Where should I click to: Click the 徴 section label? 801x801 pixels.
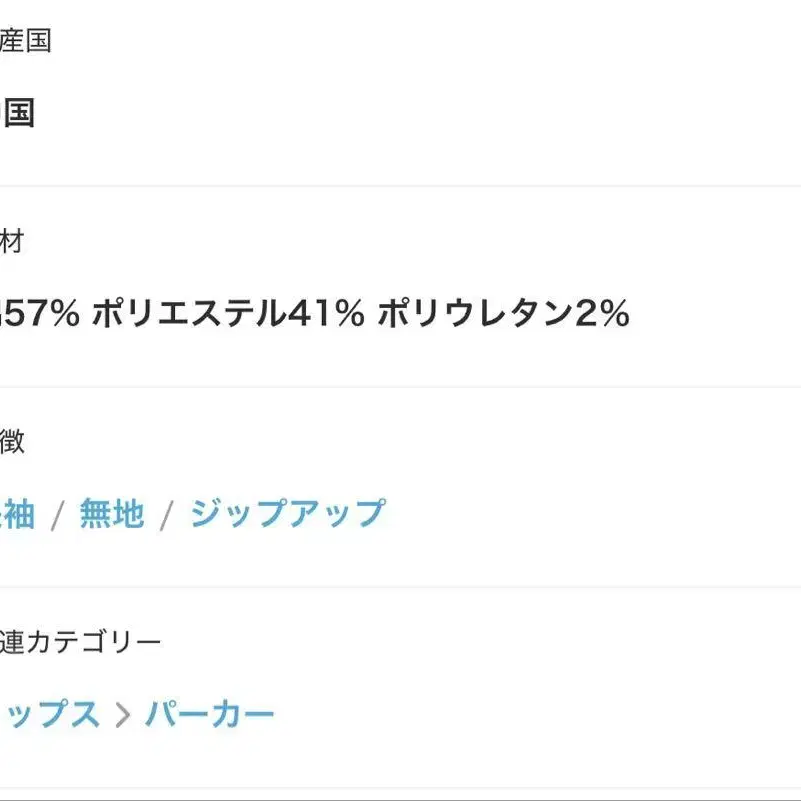(x=12, y=441)
